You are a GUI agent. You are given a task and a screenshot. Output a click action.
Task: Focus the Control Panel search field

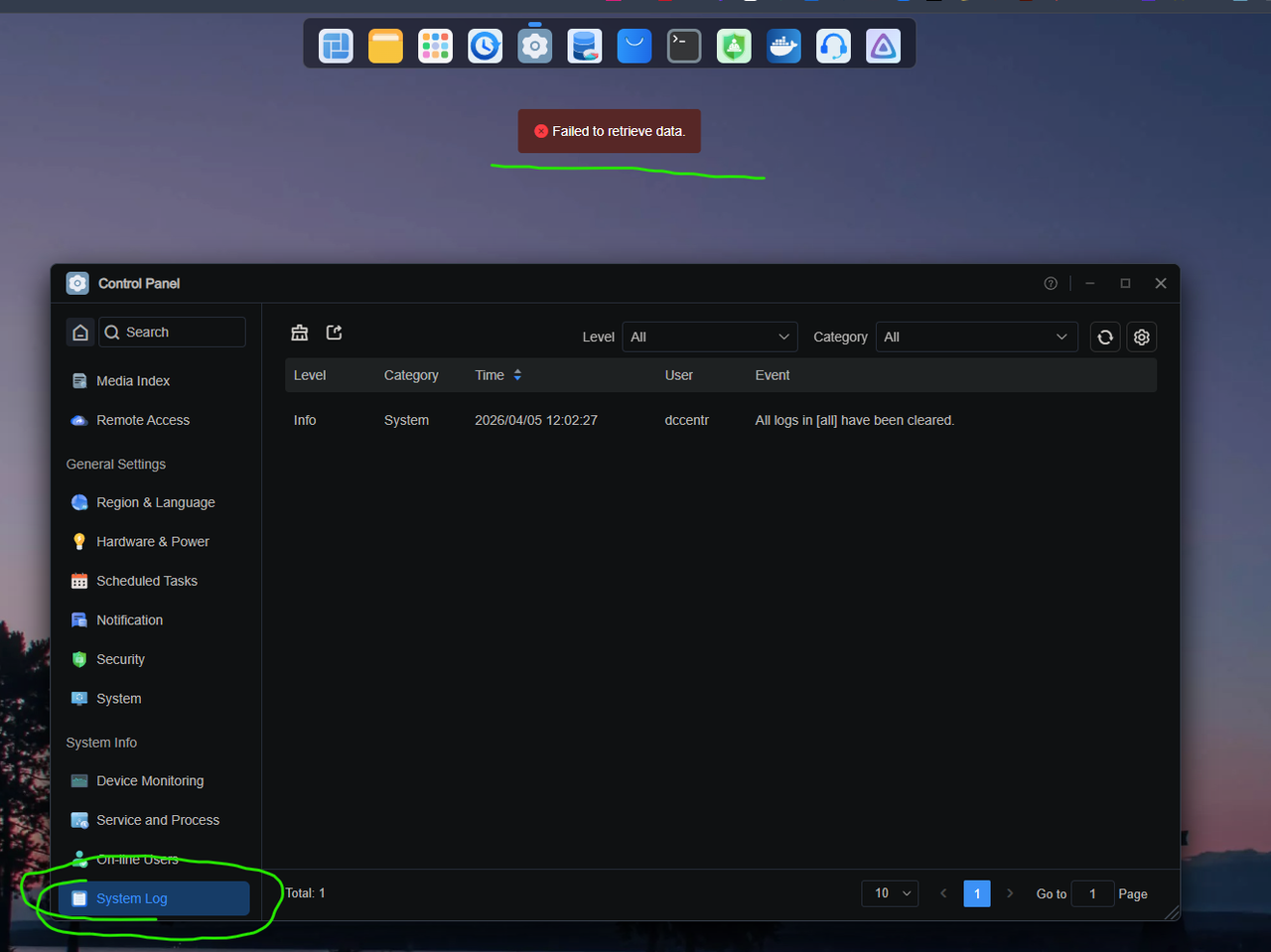tap(172, 332)
